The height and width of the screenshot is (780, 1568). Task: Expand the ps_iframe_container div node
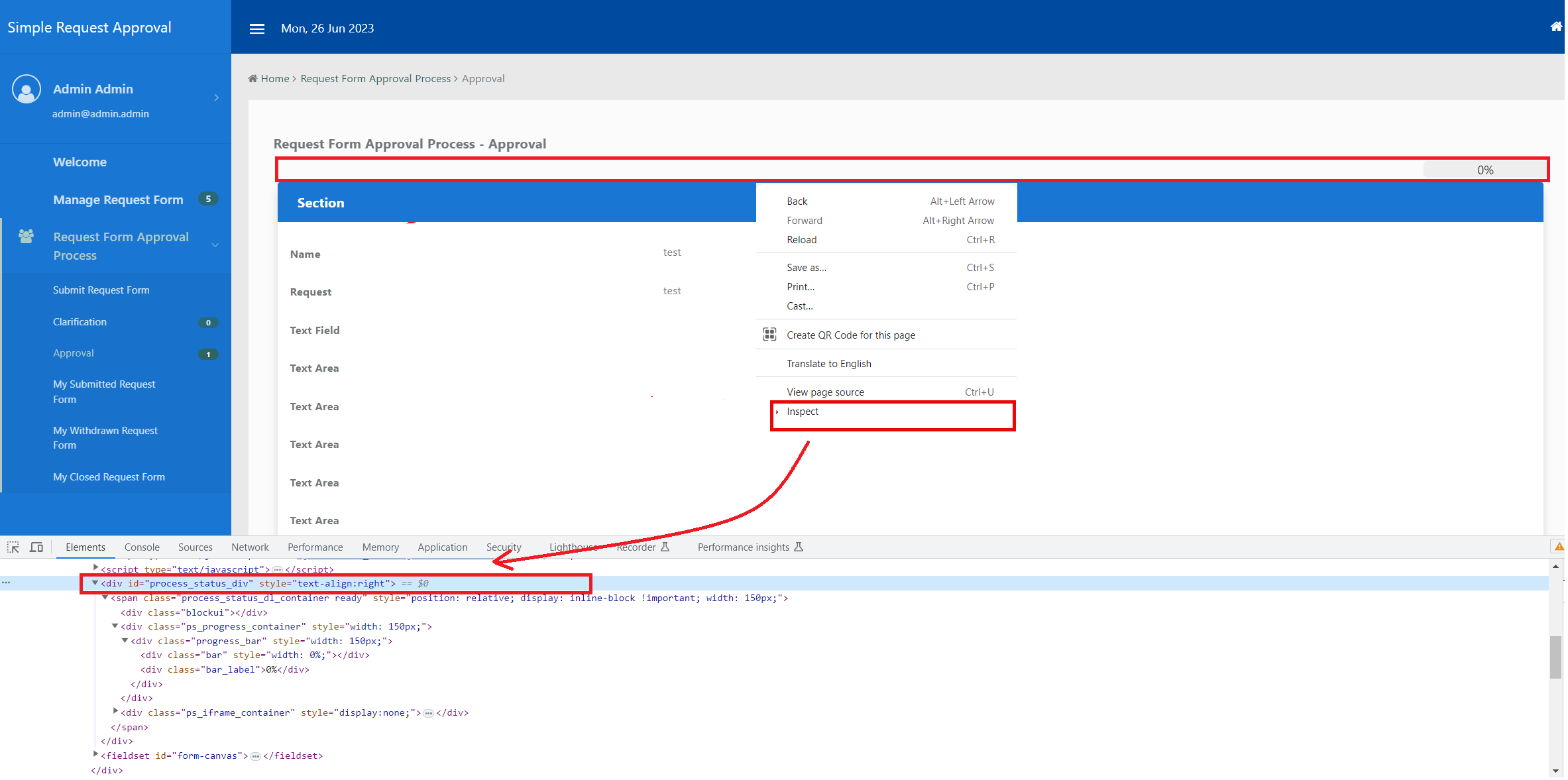pos(115,712)
